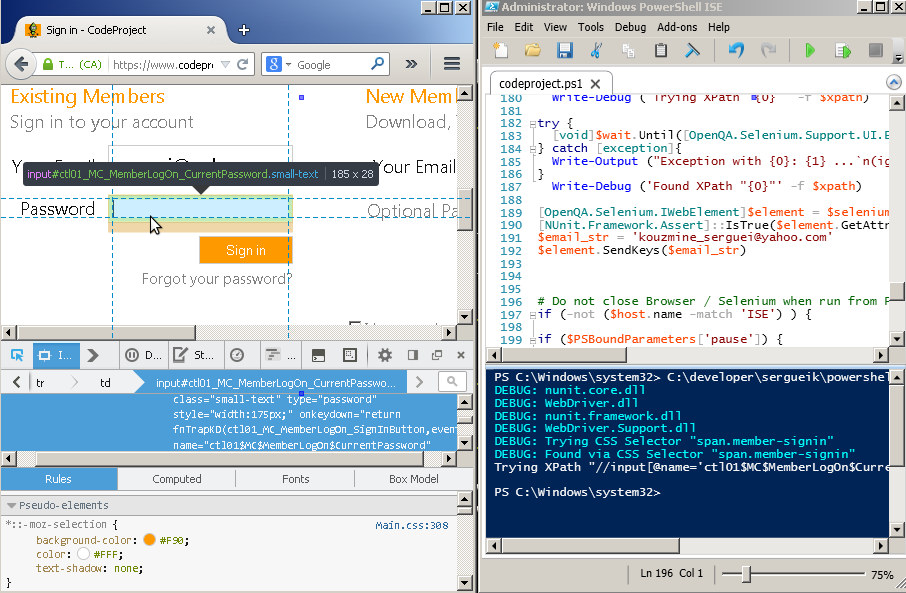Screen dimensions: 906x593
Task: Open the Style Editor panel in devtools
Action: point(194,355)
